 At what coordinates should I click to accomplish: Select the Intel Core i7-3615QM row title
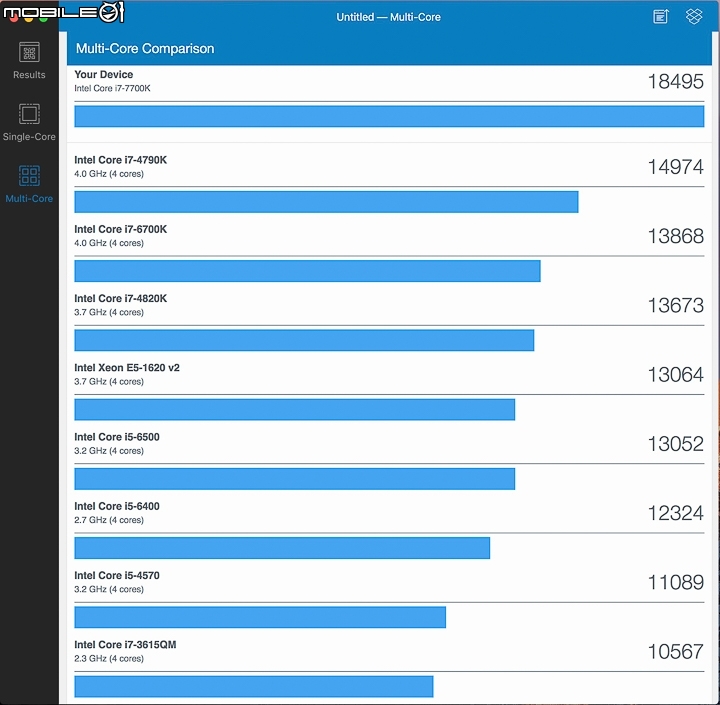125,645
